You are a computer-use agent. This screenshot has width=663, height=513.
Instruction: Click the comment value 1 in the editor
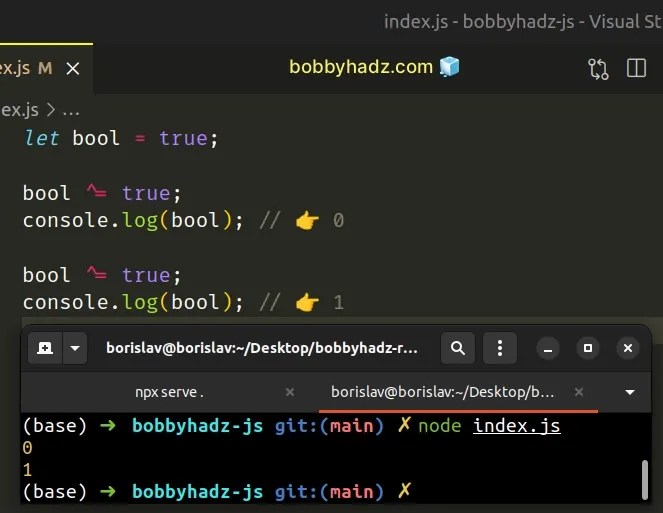[338, 302]
